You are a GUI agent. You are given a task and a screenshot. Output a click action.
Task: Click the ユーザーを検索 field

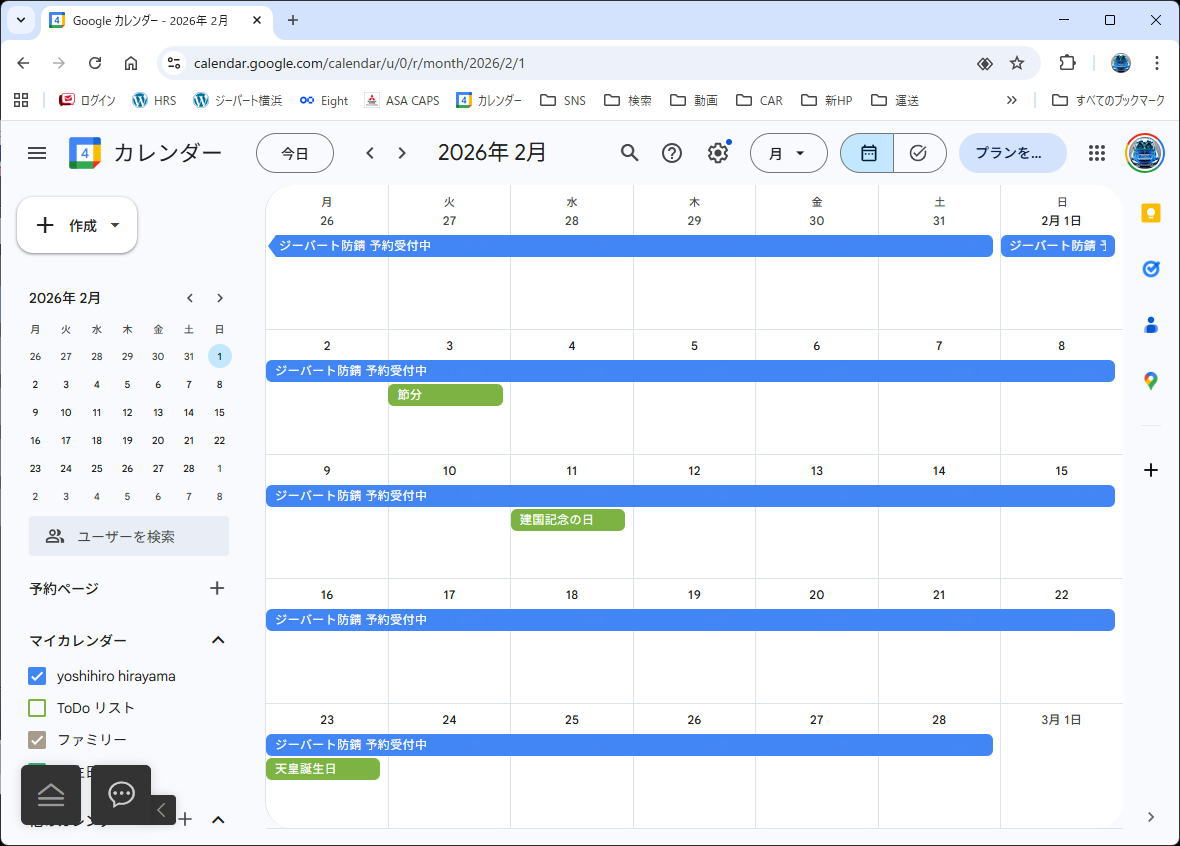tap(129, 536)
